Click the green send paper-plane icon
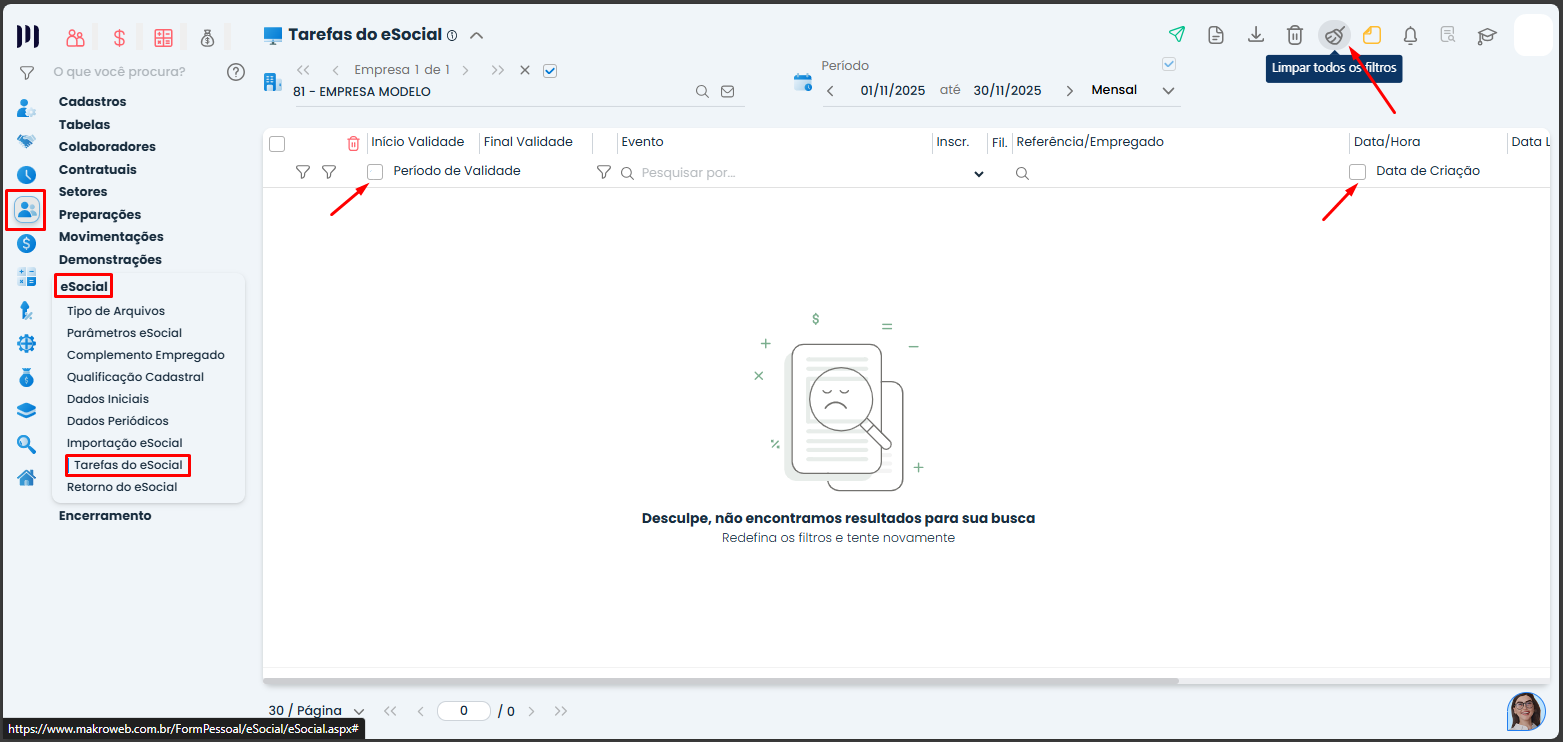The width and height of the screenshot is (1563, 742). tap(1177, 35)
